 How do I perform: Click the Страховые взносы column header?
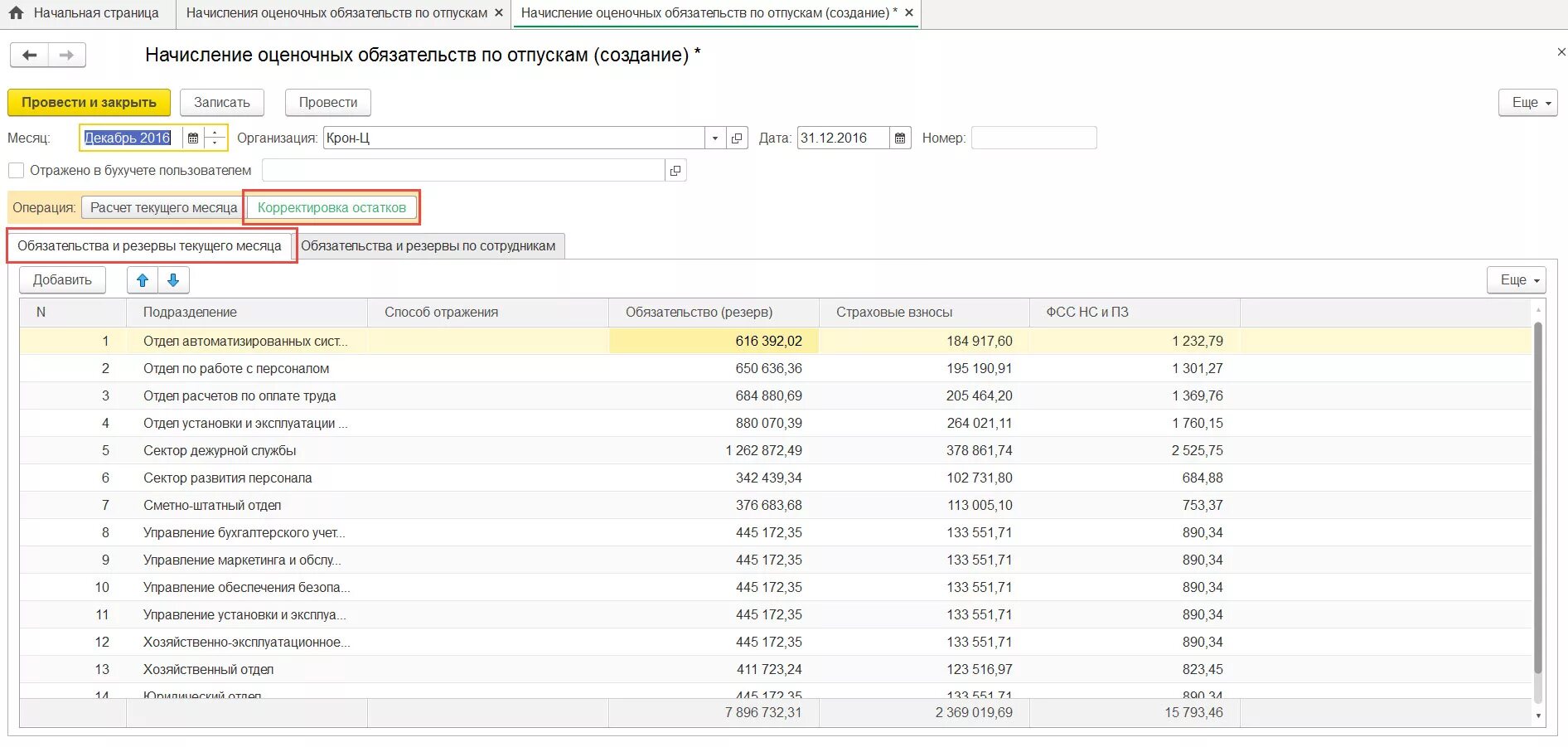pos(924,313)
